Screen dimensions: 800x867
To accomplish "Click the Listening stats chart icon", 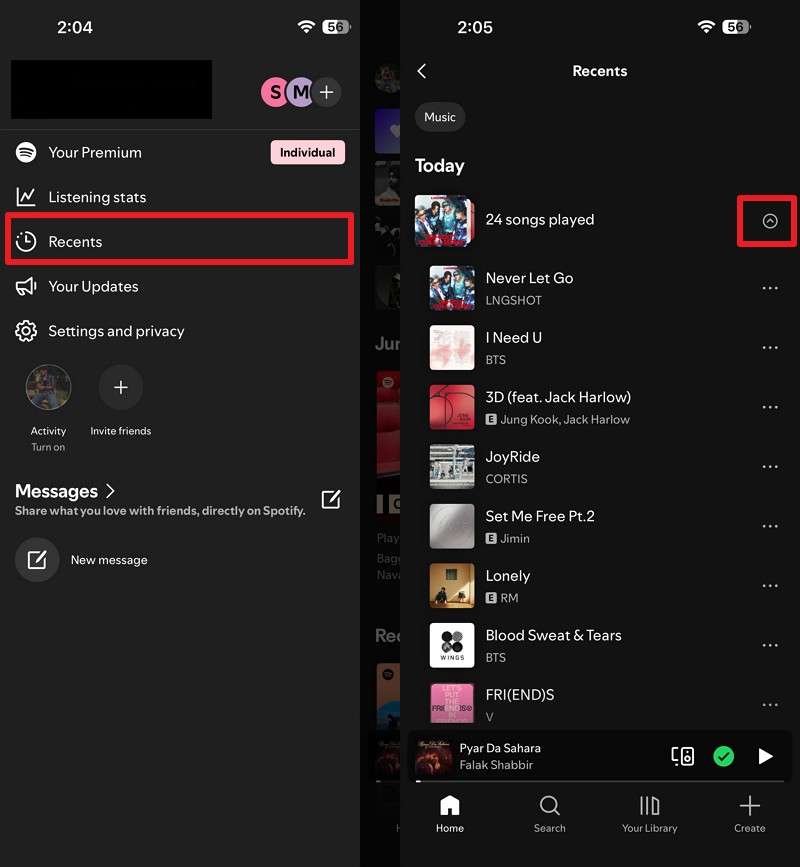I will pos(26,197).
